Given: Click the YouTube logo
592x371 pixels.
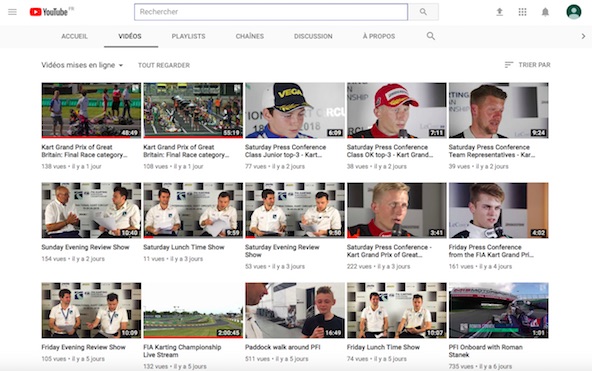Looking at the screenshot, I should click(49, 12).
